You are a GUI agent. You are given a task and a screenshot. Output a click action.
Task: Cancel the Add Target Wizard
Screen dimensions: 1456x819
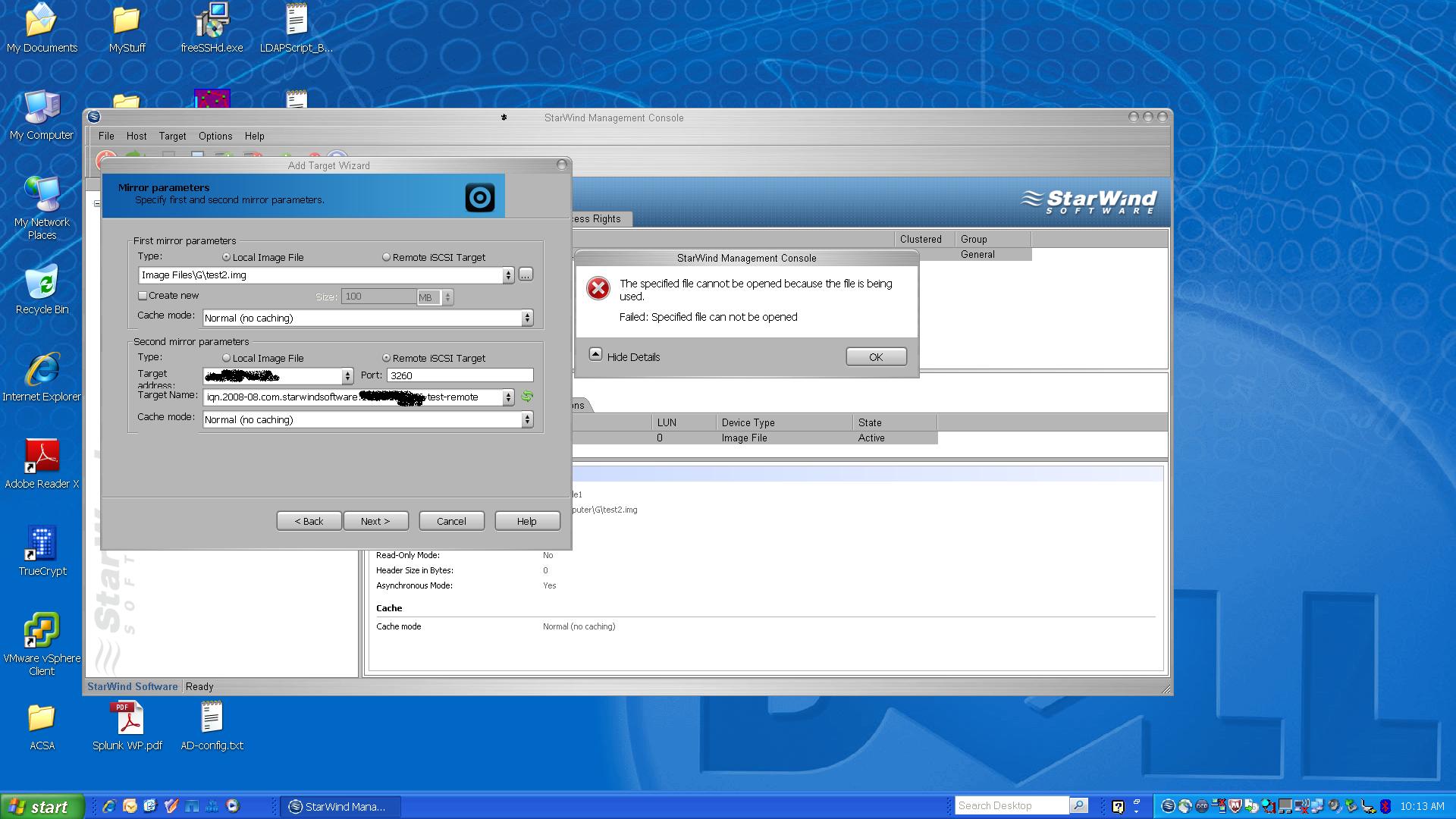pyautogui.click(x=451, y=521)
